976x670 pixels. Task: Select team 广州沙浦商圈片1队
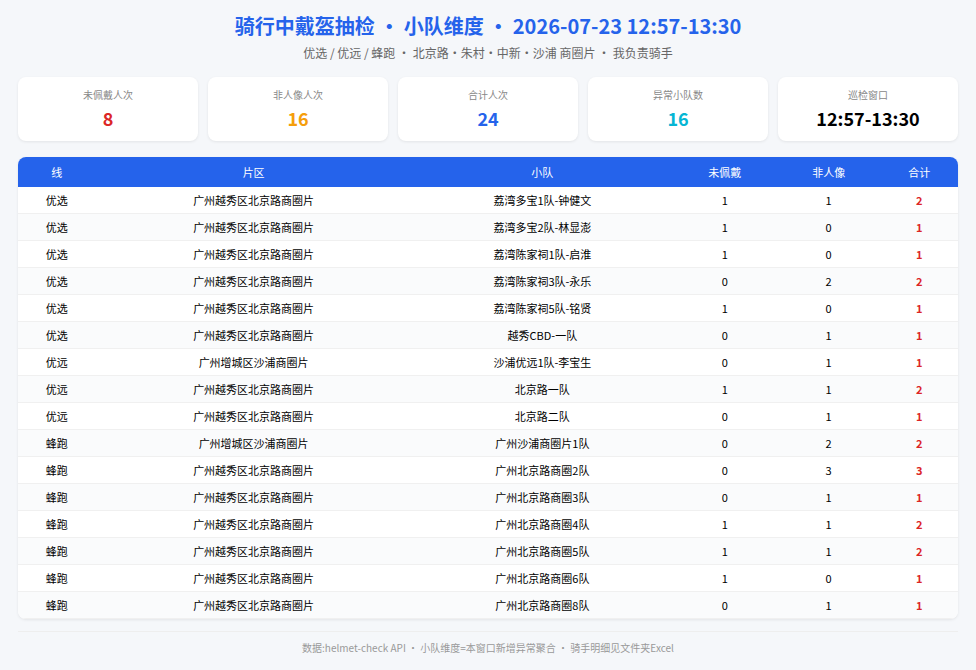click(542, 444)
